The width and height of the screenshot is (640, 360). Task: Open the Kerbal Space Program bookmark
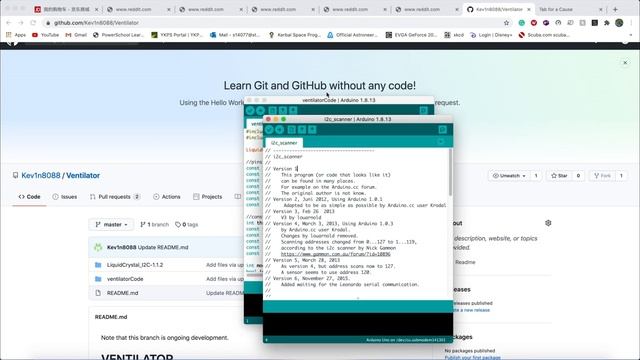294,35
